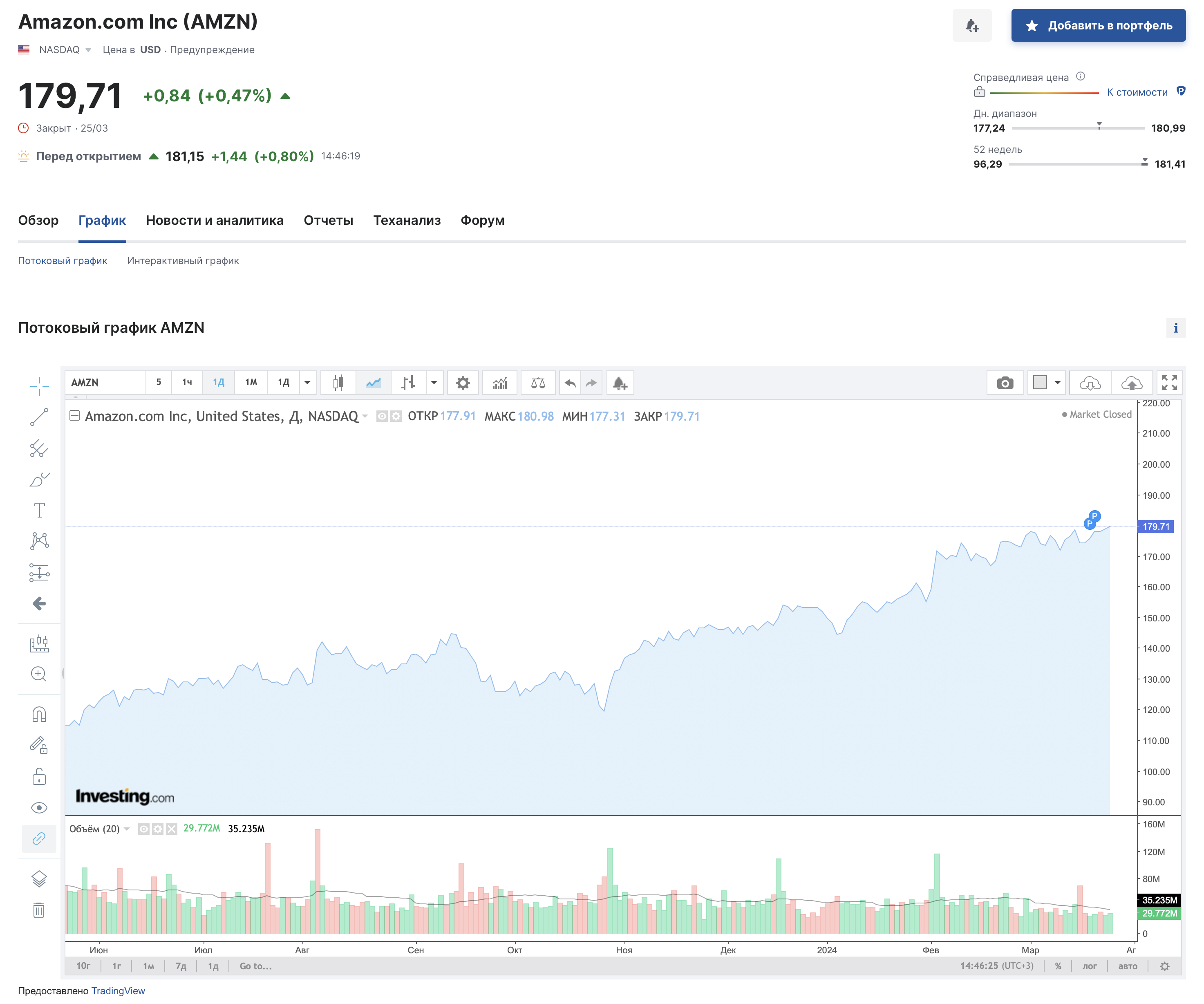Image resolution: width=1204 pixels, height=1004 pixels.
Task: Select candlestick chart style
Action: click(338, 383)
